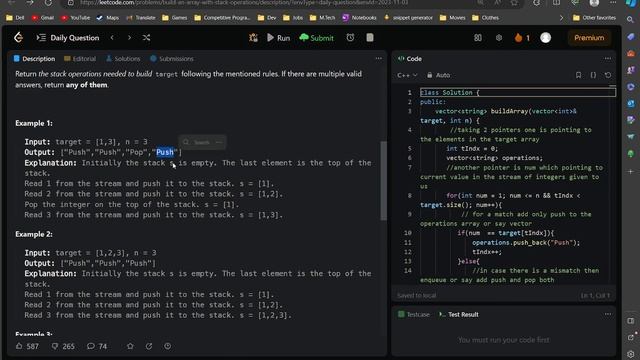640x360 pixels.
Task: Open the layout switcher icon
Action: (478, 38)
